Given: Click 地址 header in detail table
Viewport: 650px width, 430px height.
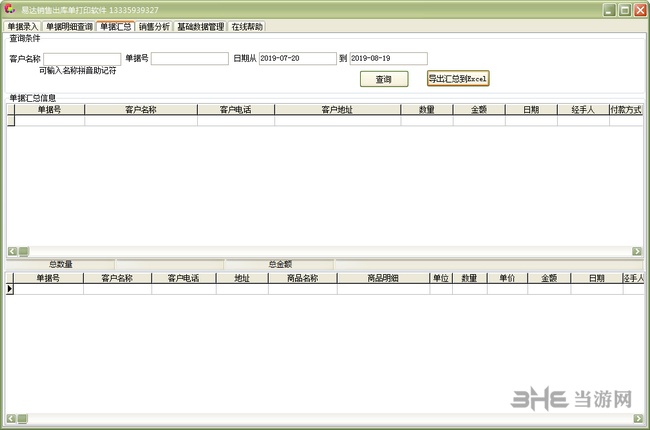Looking at the screenshot, I should coord(242,278).
